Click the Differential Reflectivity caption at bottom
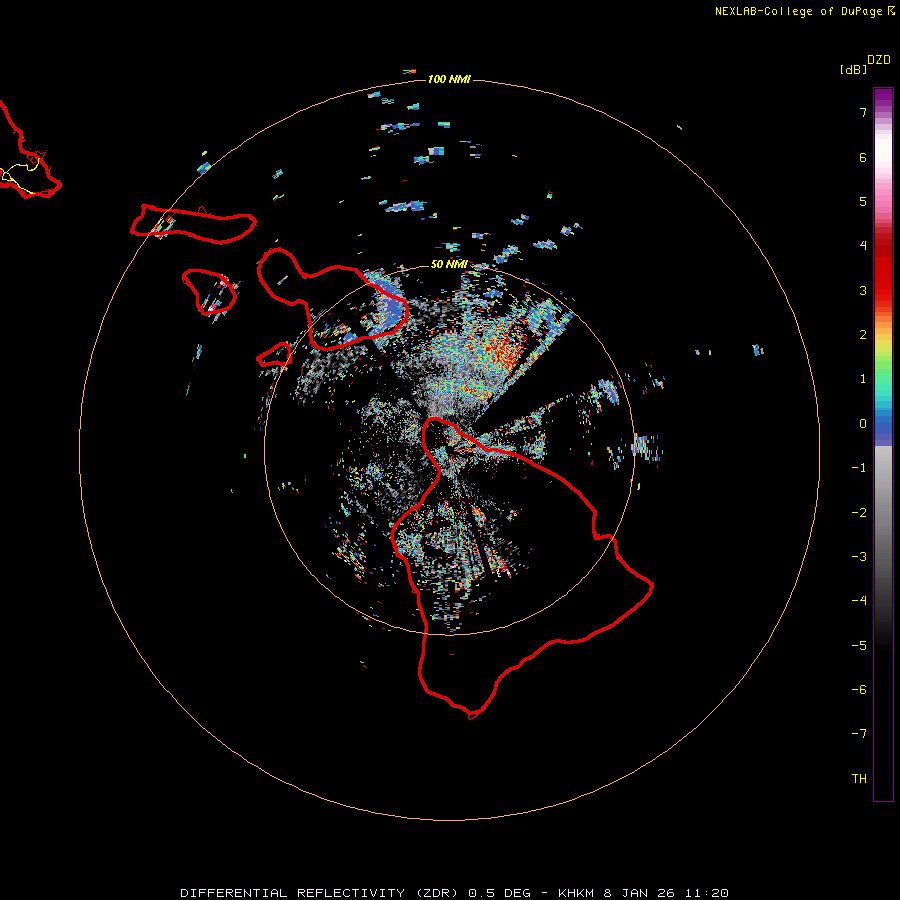 (454, 893)
